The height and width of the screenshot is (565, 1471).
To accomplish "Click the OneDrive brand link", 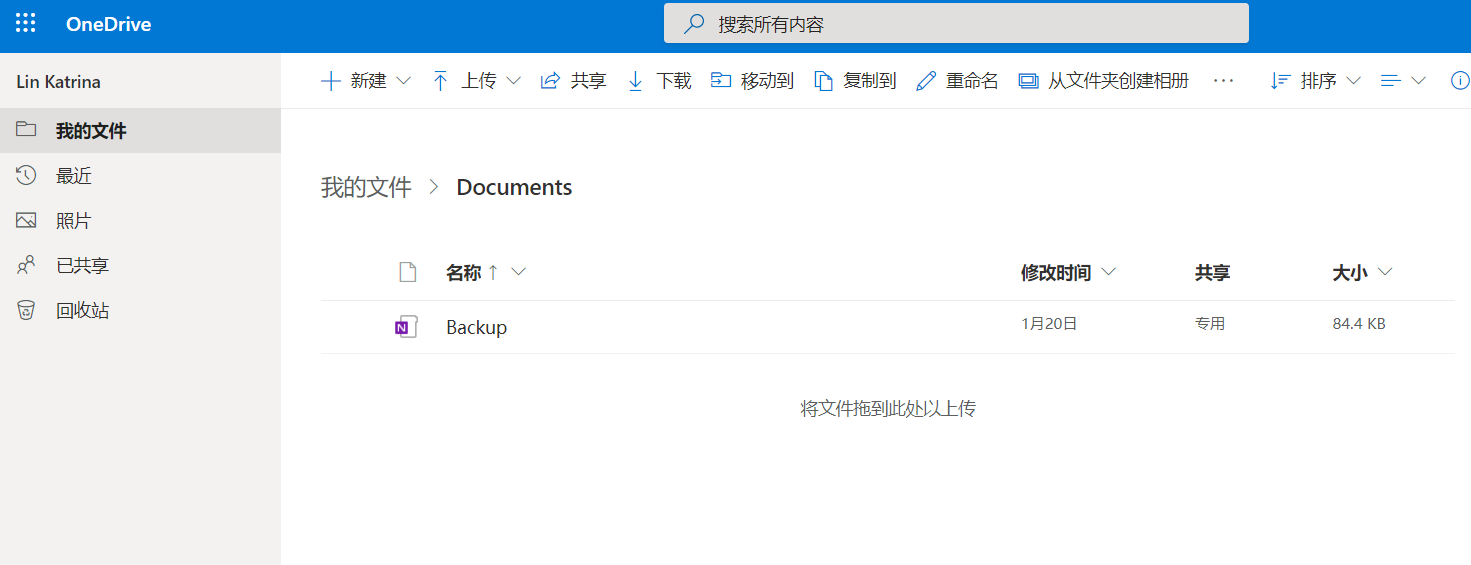I will coord(108,25).
